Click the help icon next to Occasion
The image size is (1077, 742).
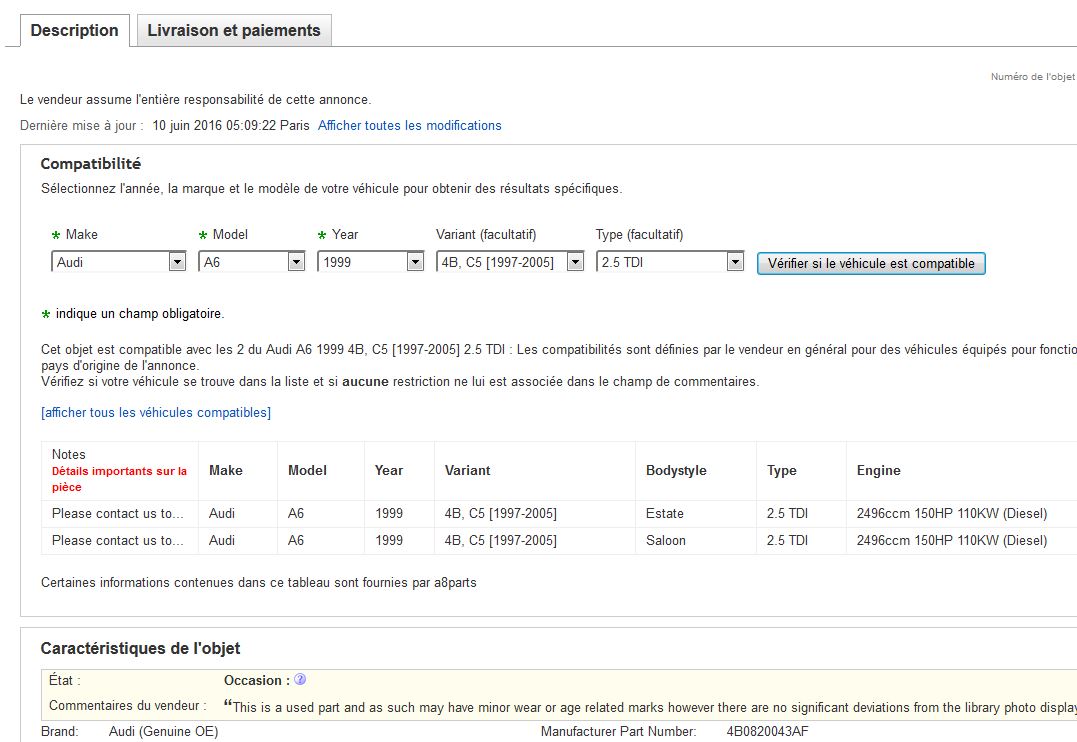click(x=300, y=680)
